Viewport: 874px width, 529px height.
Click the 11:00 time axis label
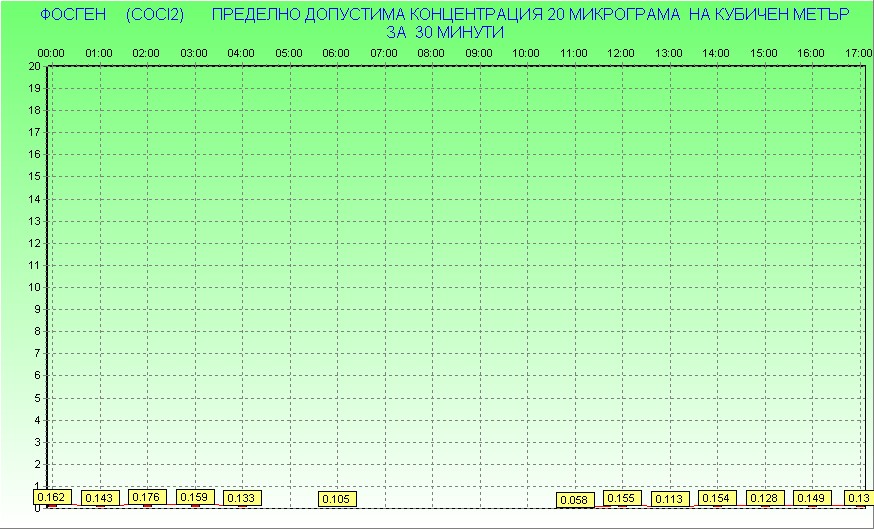(573, 53)
